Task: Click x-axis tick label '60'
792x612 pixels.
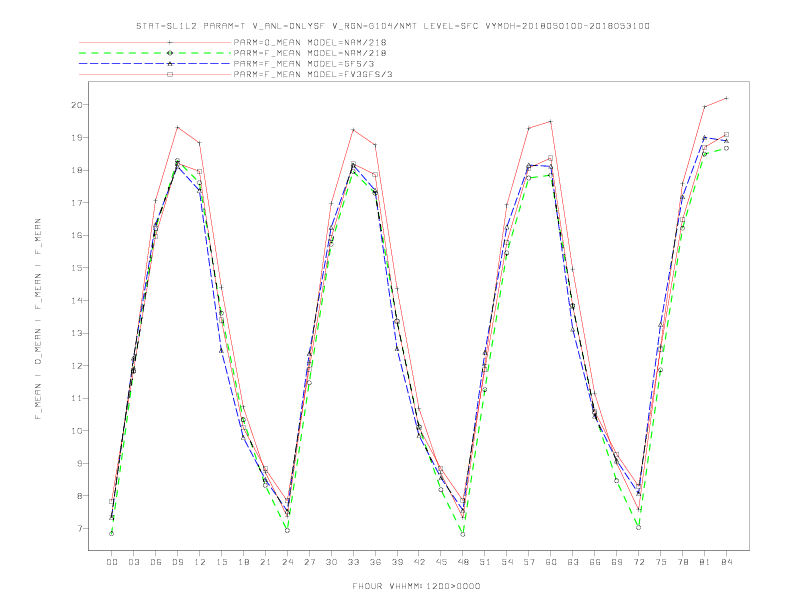Action: tap(551, 562)
